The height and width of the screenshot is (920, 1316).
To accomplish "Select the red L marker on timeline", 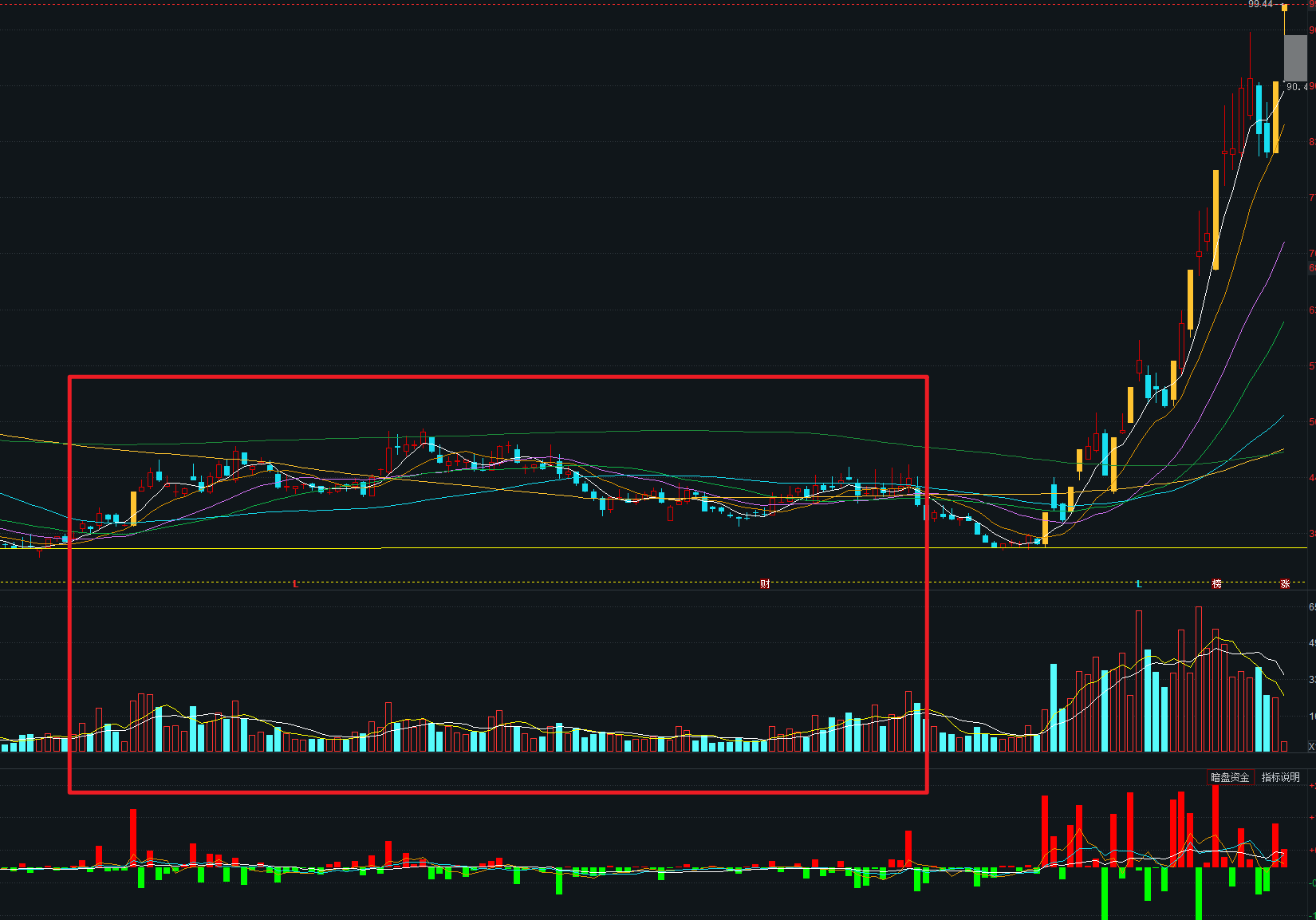I will click(295, 584).
